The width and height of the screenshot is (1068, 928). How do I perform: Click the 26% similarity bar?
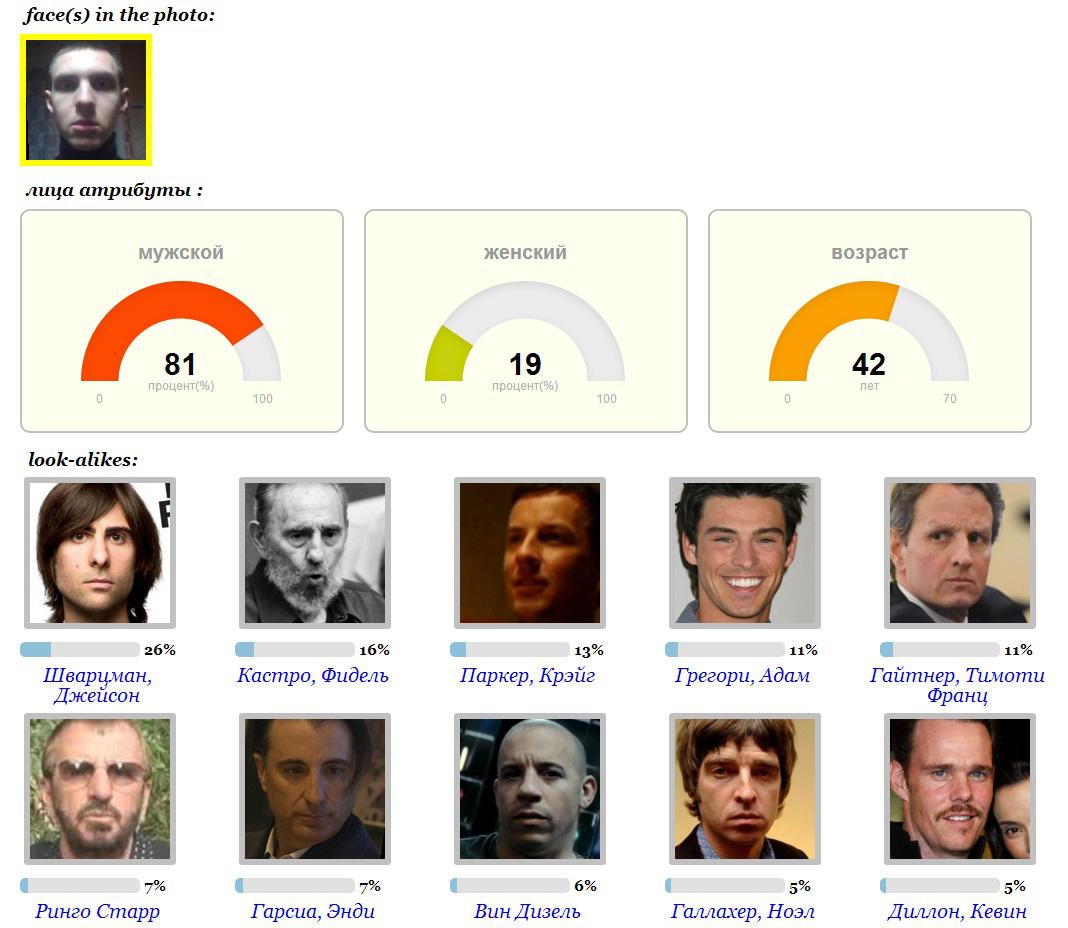(x=80, y=650)
